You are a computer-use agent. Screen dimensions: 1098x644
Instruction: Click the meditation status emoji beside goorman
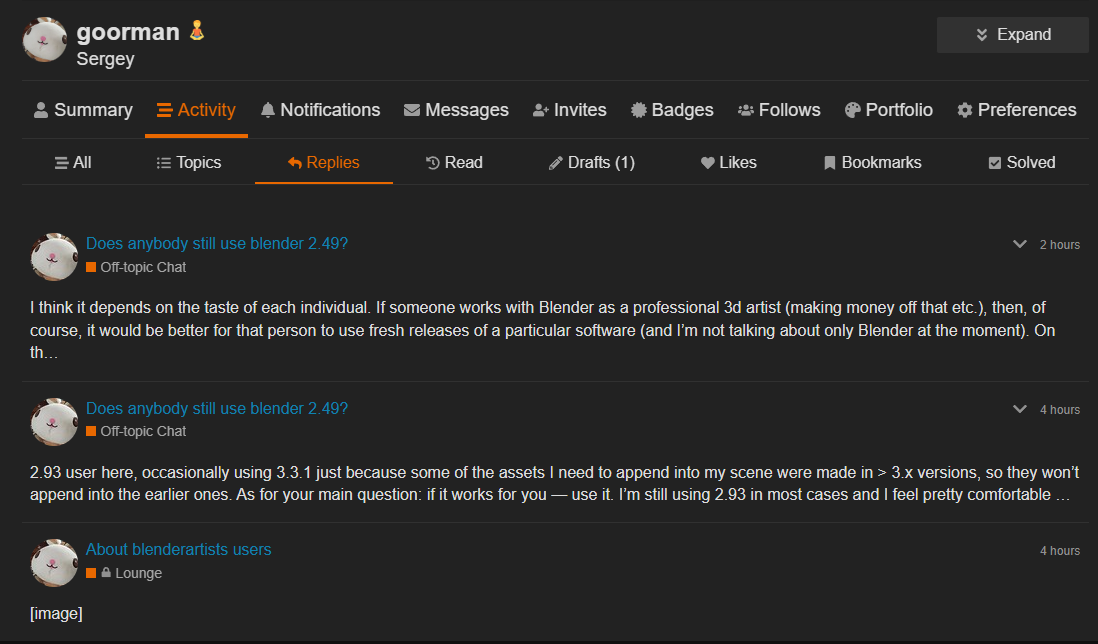(x=197, y=31)
